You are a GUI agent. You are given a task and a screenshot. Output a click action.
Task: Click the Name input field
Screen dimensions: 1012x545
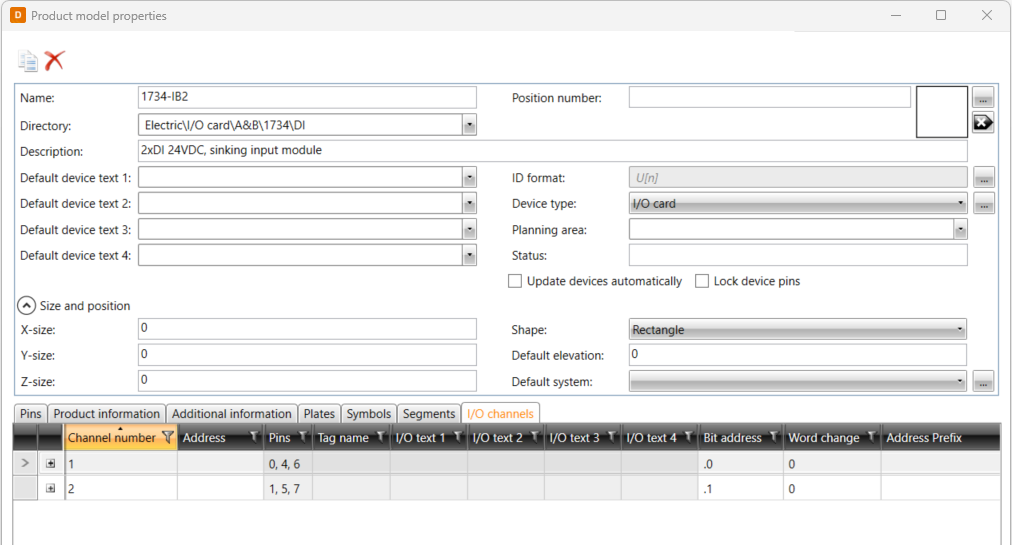tap(307, 97)
